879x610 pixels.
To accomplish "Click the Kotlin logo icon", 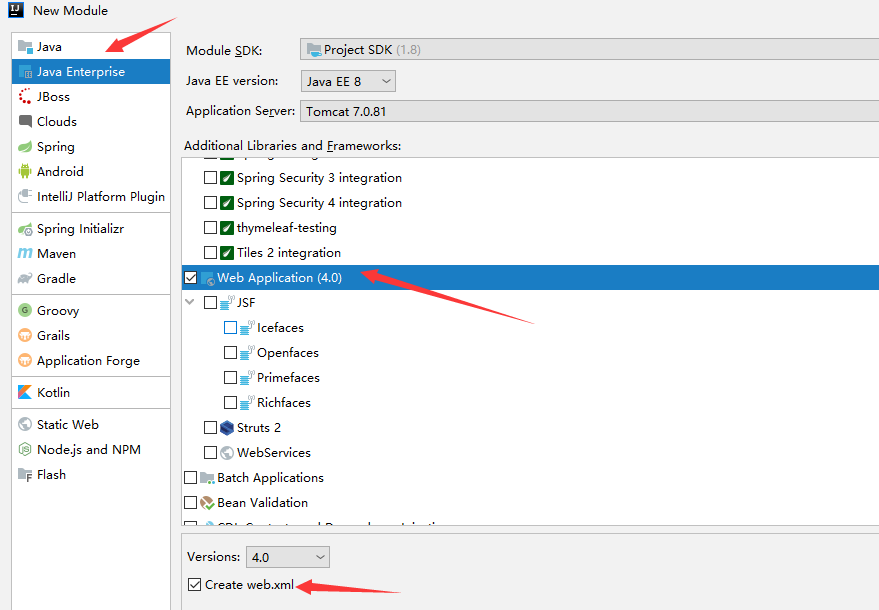I will (25, 392).
